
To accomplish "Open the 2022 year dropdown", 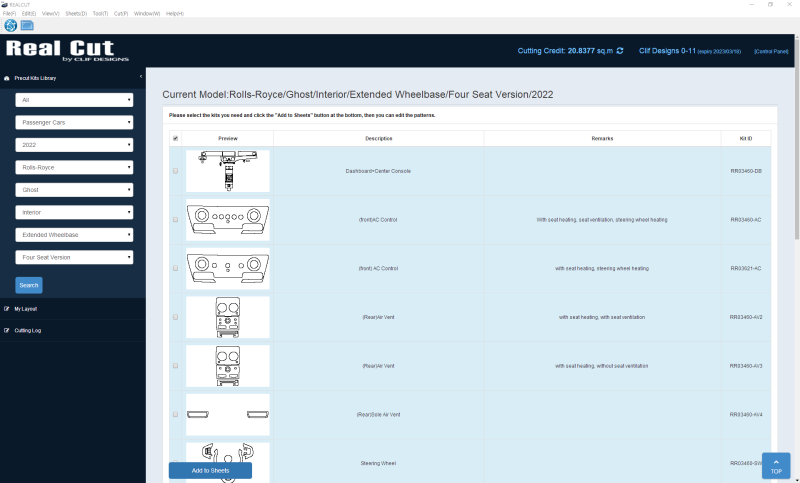I will (74, 145).
